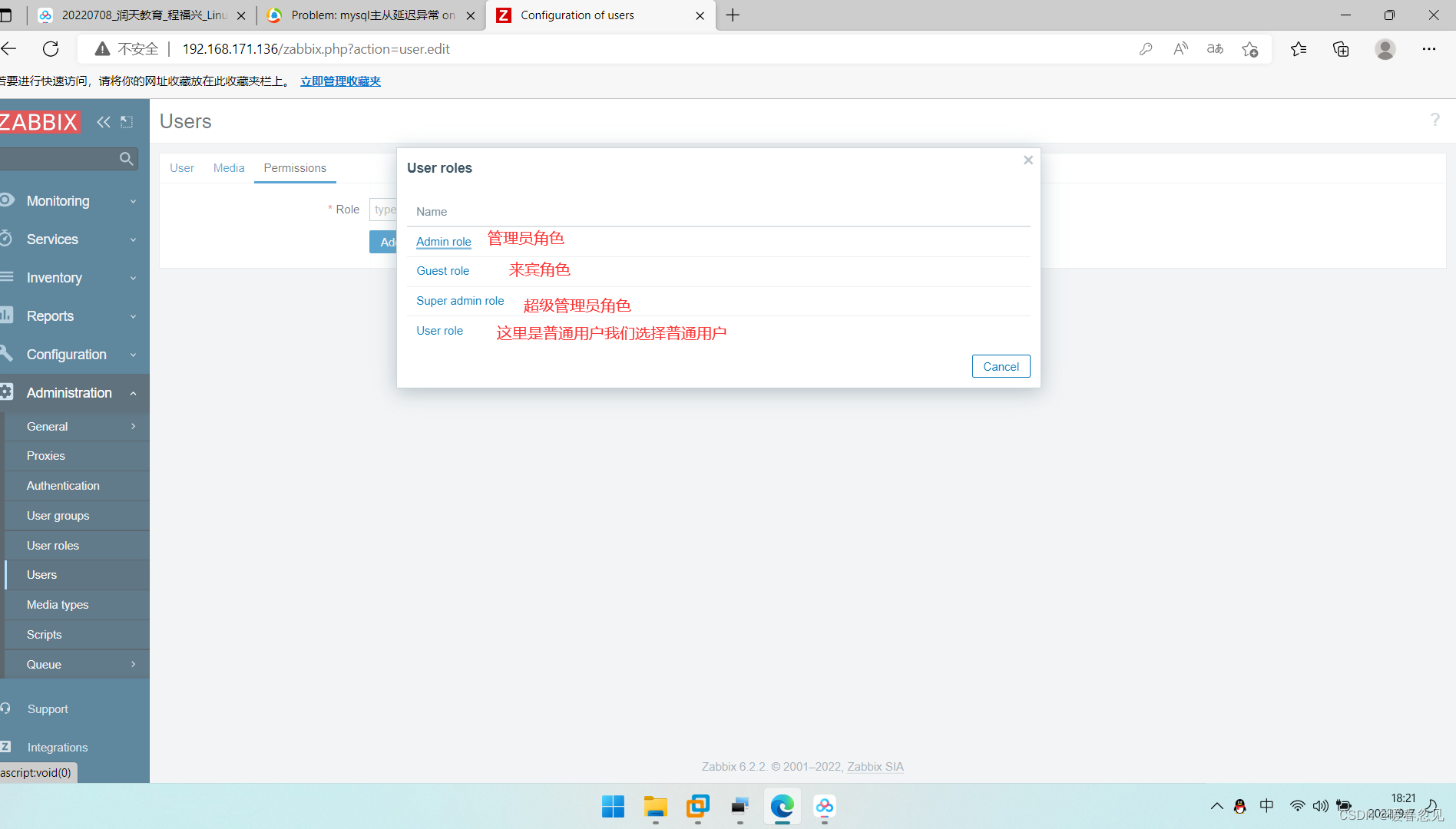Show hidden tray icons chevron
The height and width of the screenshot is (829, 1456).
(x=1216, y=806)
